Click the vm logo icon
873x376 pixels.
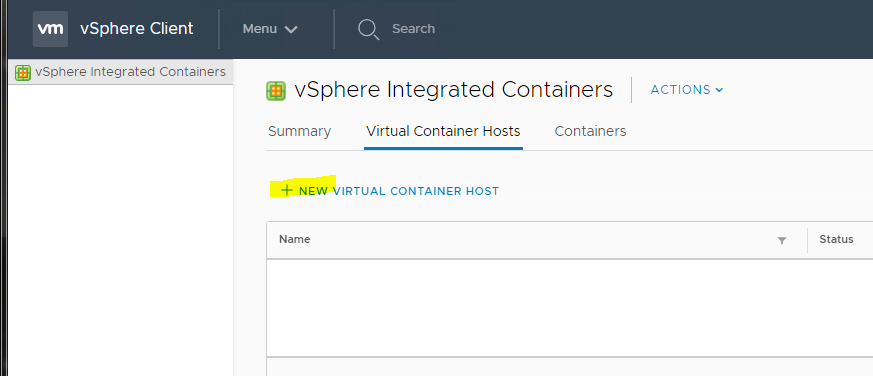point(50,28)
